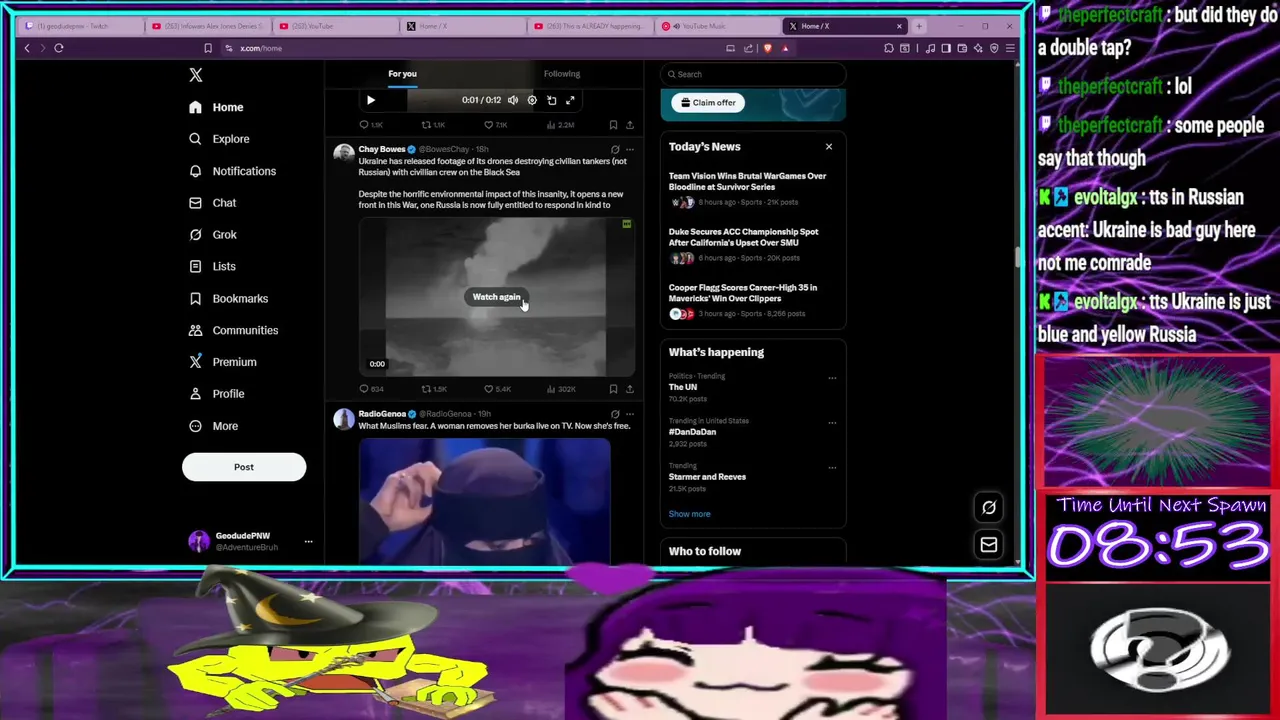The width and height of the screenshot is (1280, 720).
Task: Repost Chay Bowes post (1.5K)
Action: point(434,389)
